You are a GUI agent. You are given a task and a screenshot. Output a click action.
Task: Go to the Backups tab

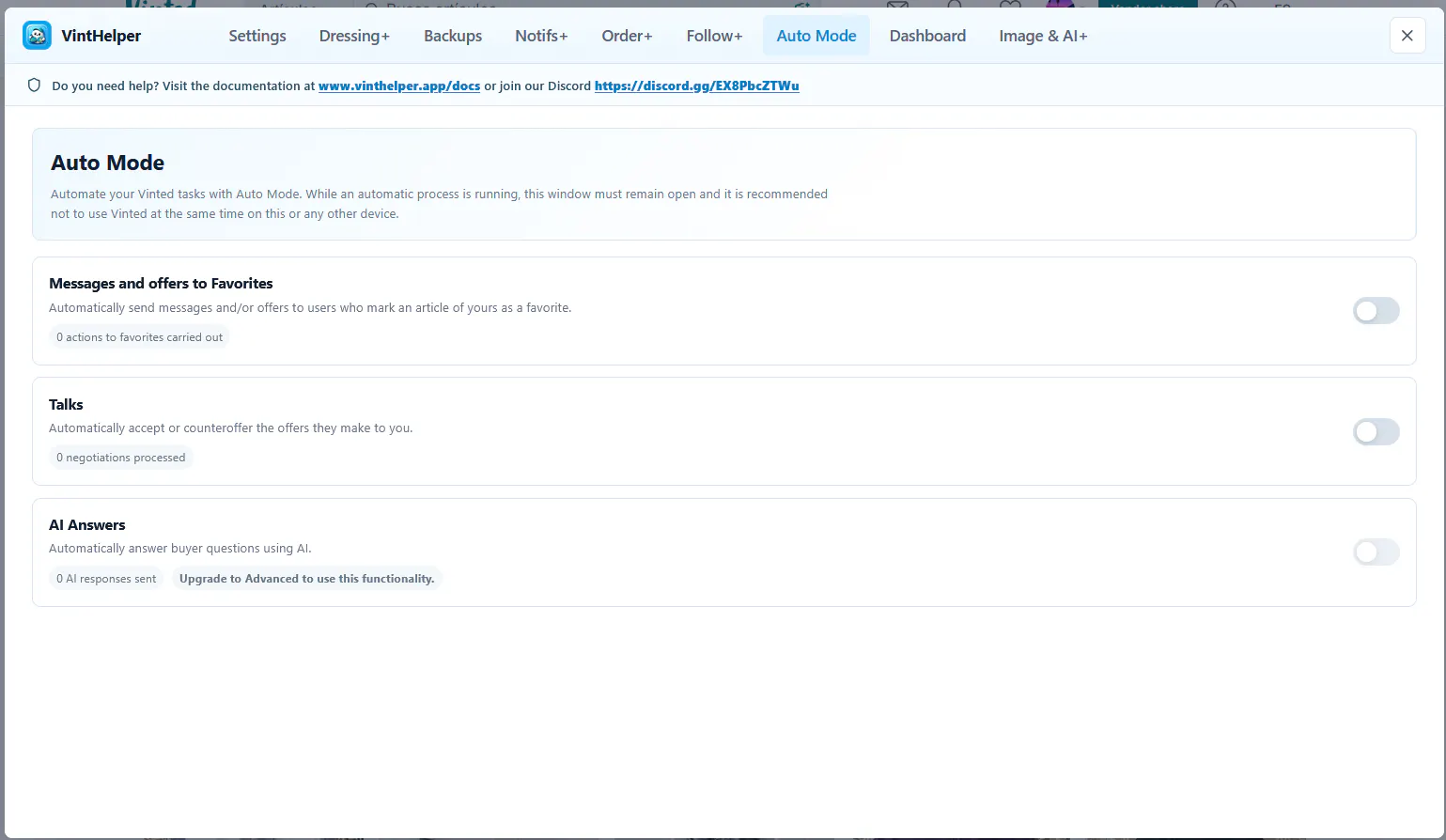coord(453,36)
